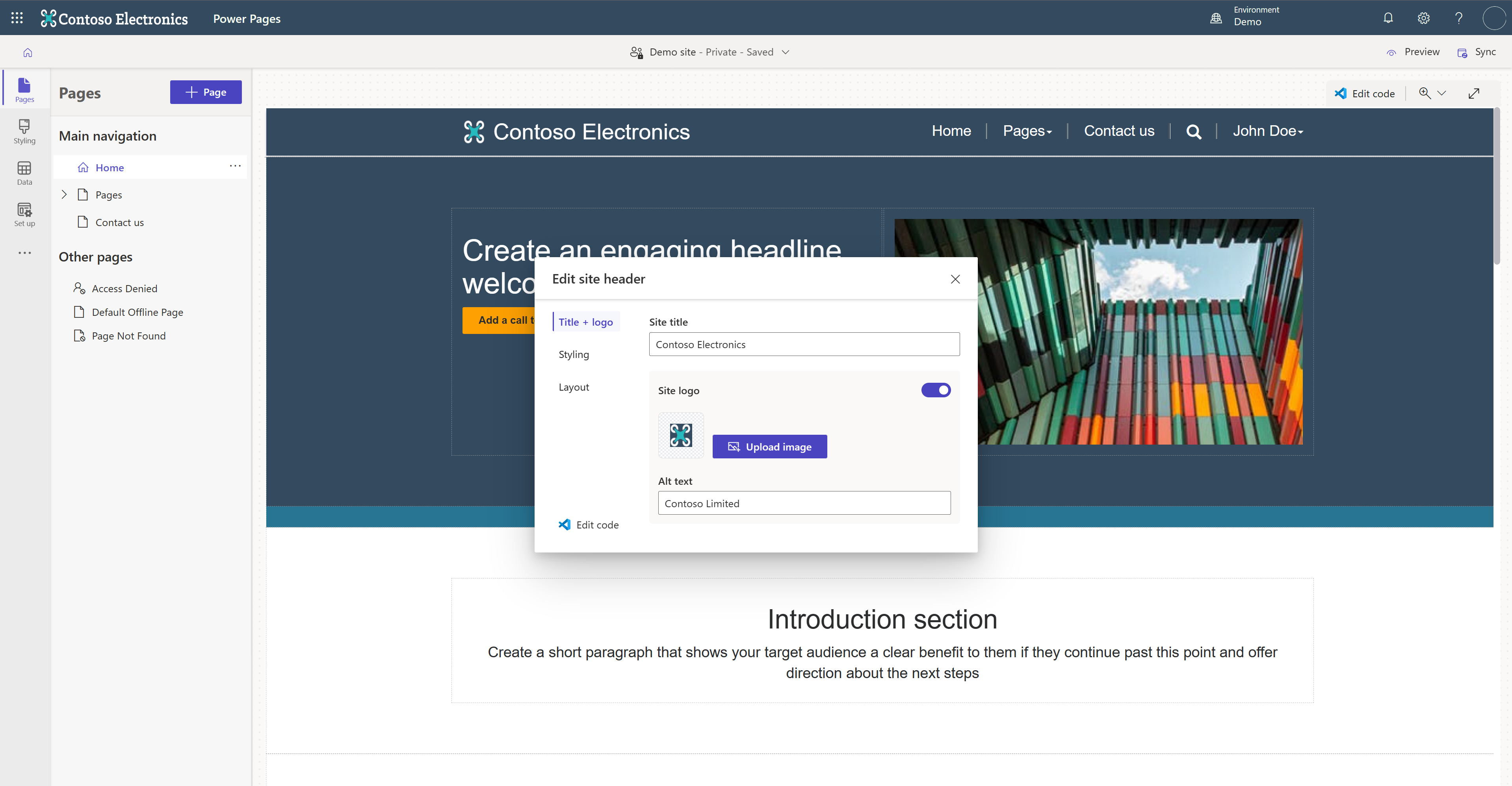This screenshot has width=1512, height=786.
Task: Open the Demo site dropdown
Action: tap(785, 52)
